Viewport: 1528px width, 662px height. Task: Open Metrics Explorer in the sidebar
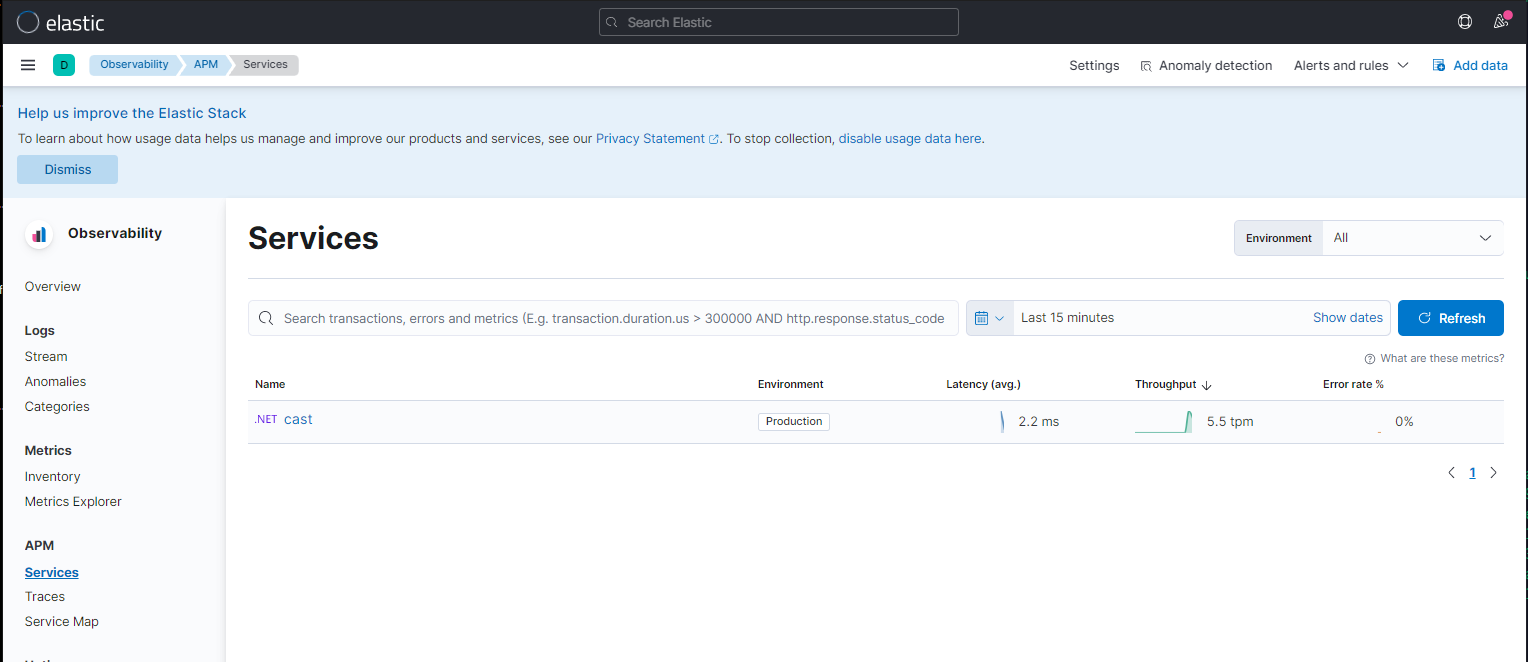tap(73, 502)
